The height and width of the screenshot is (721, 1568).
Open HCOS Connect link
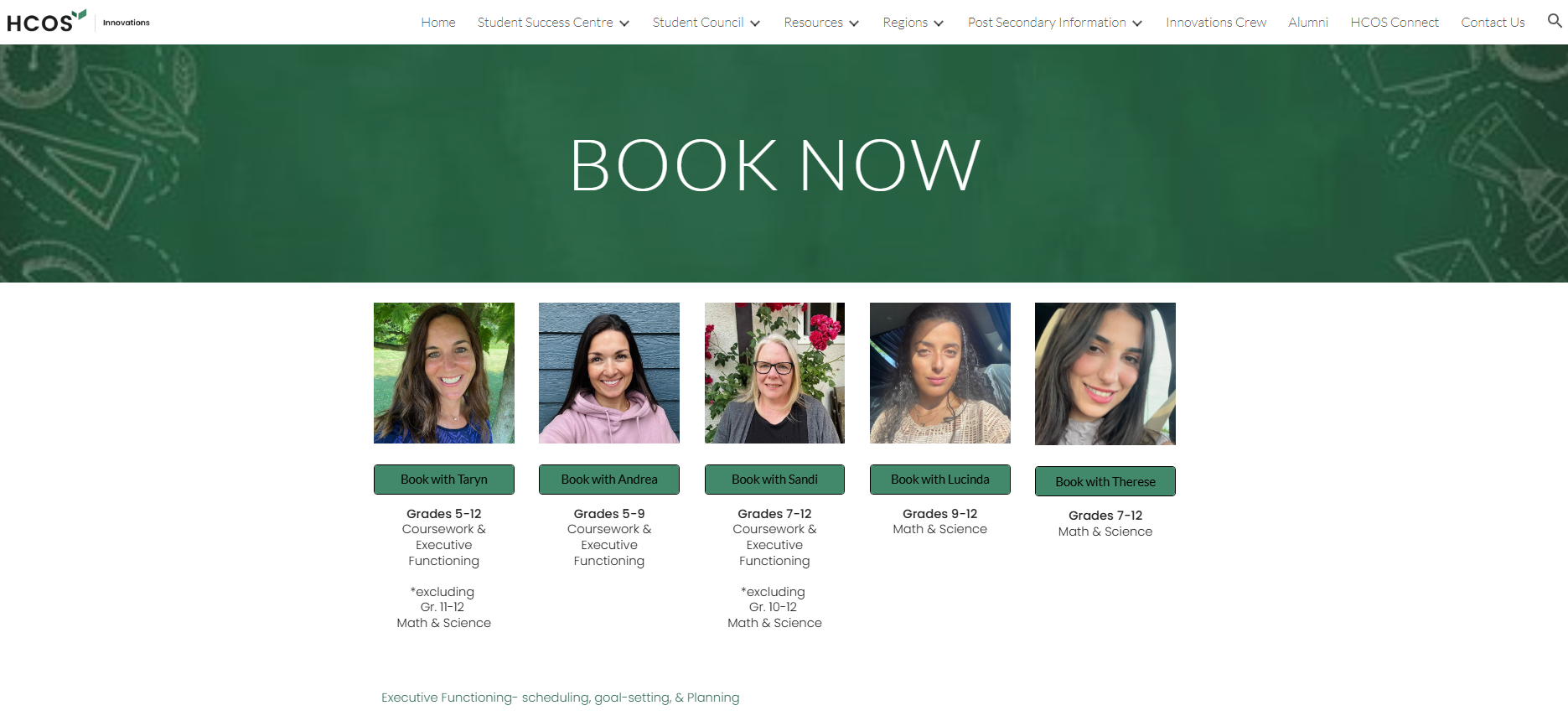click(x=1395, y=23)
